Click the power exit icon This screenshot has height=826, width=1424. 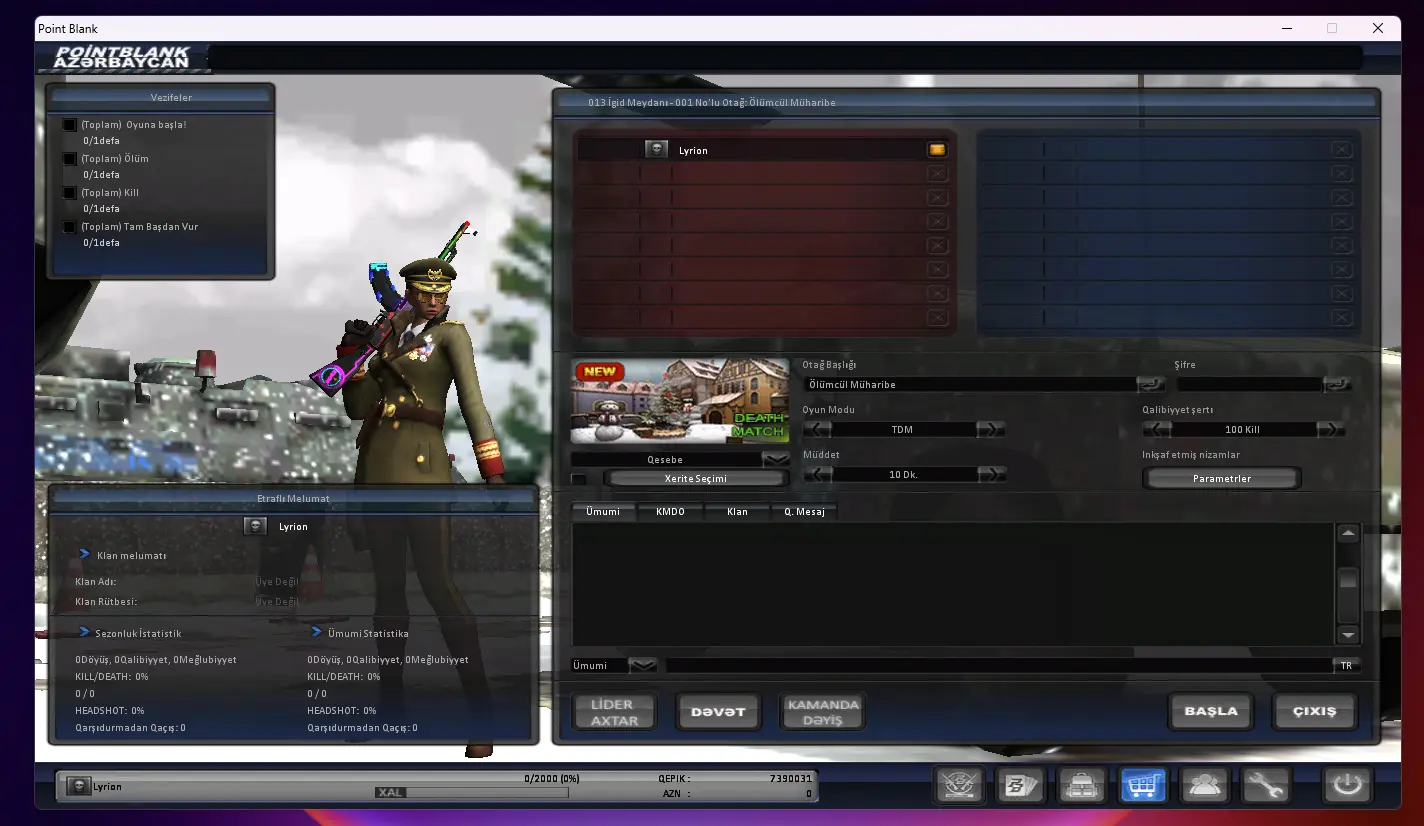click(x=1347, y=786)
